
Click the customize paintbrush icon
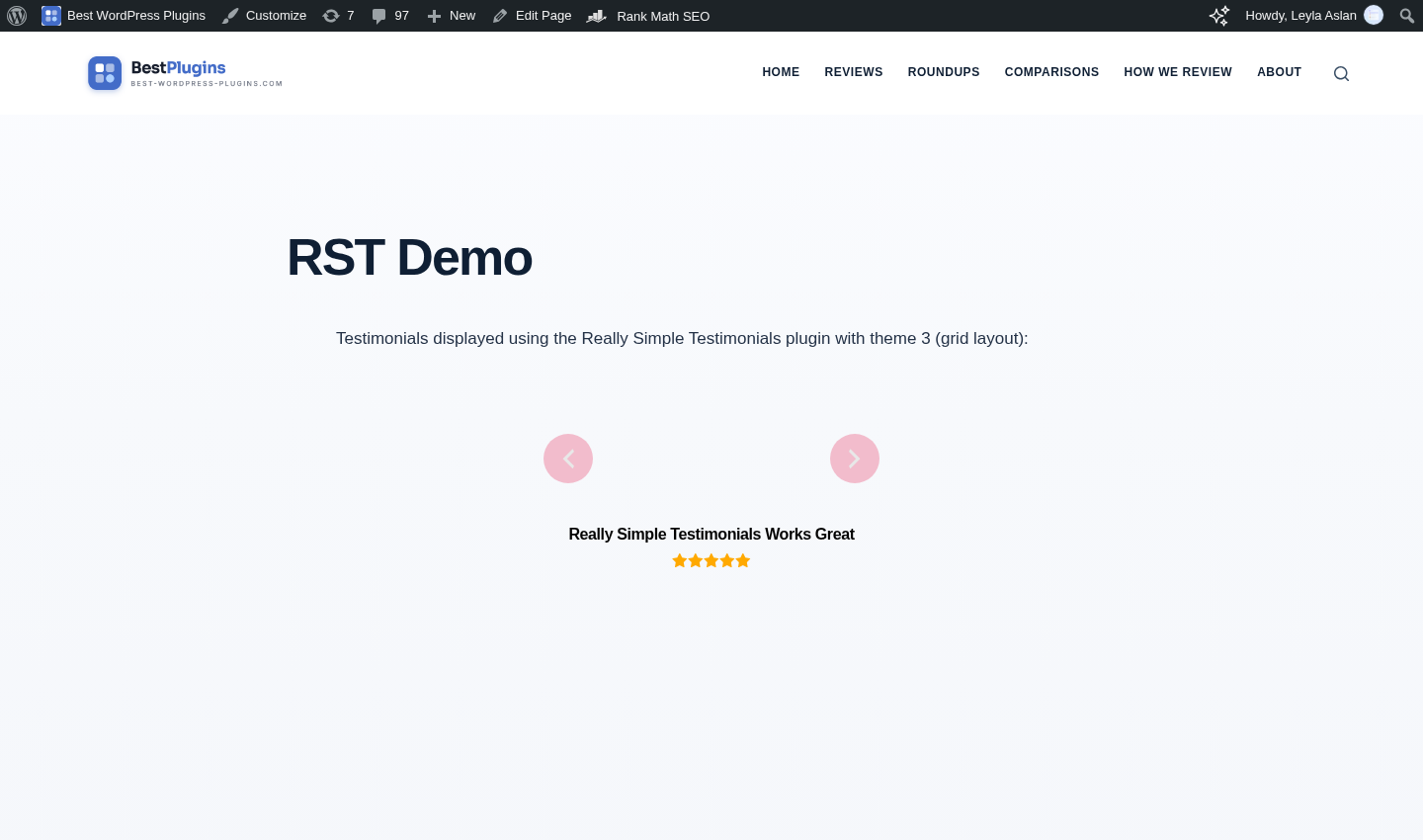[230, 16]
